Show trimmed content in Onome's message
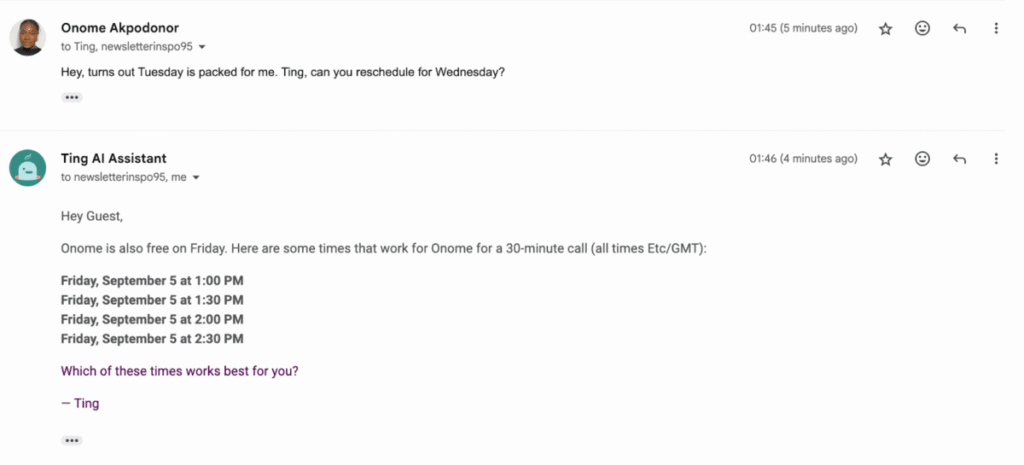 tap(72, 98)
